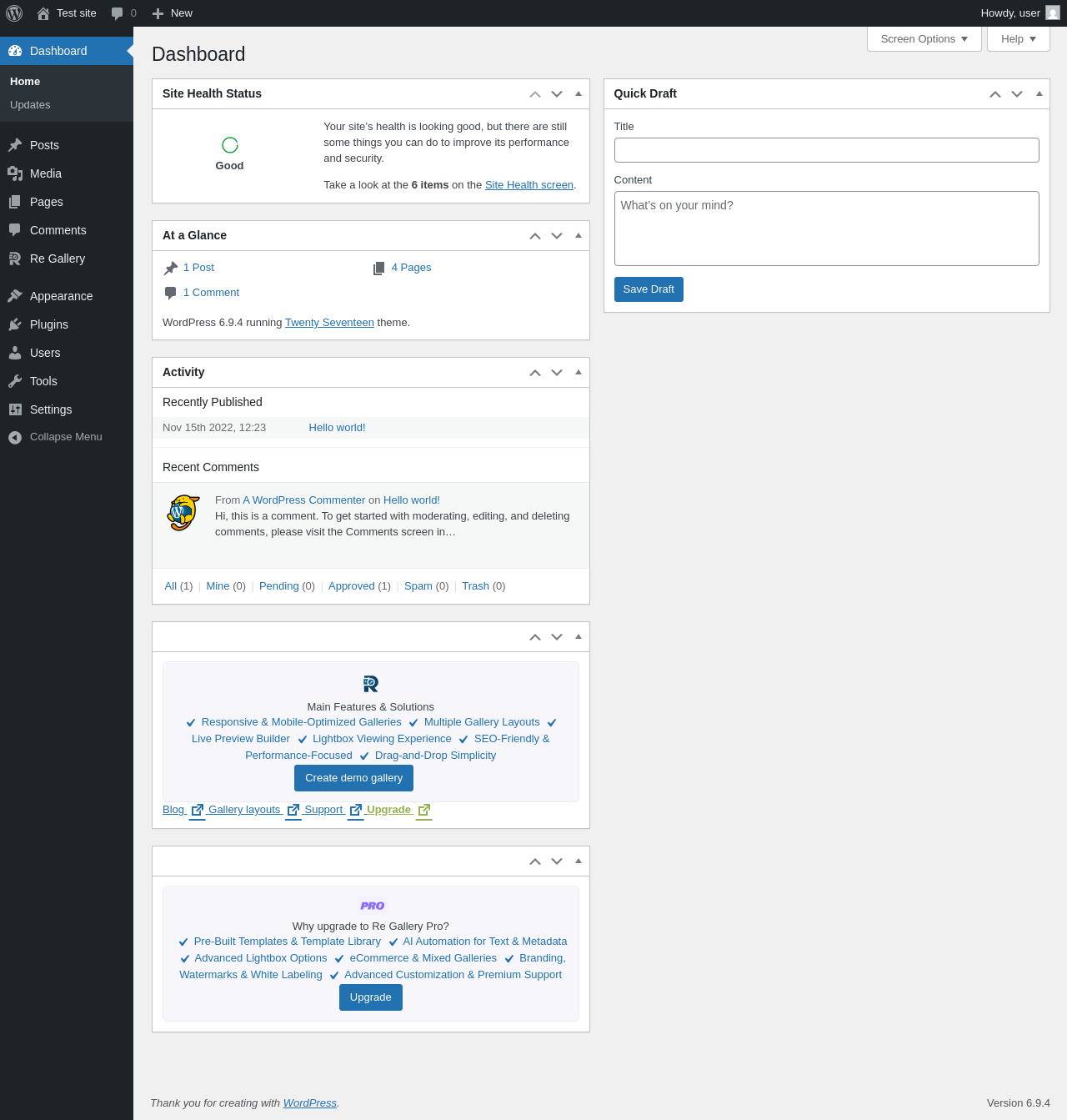Go to Pages in the sidebar
The width and height of the screenshot is (1067, 1120).
[x=67, y=202]
